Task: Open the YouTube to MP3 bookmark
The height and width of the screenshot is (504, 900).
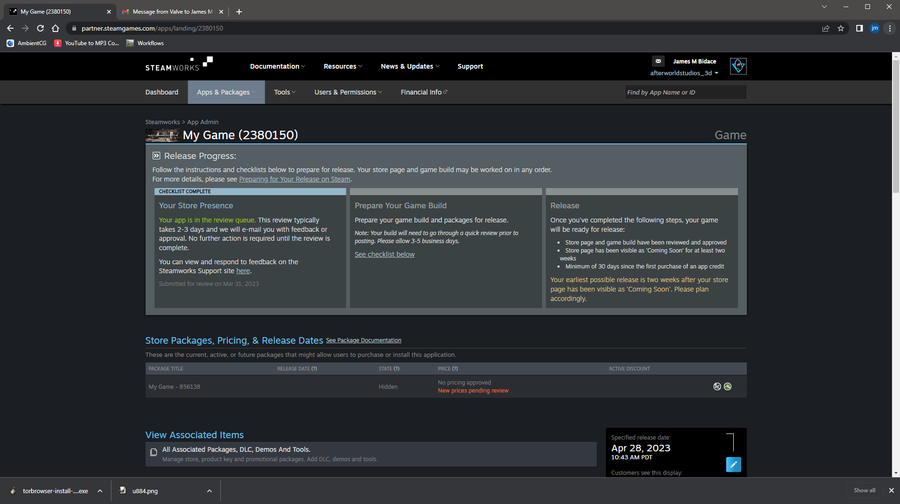Action: coord(86,43)
